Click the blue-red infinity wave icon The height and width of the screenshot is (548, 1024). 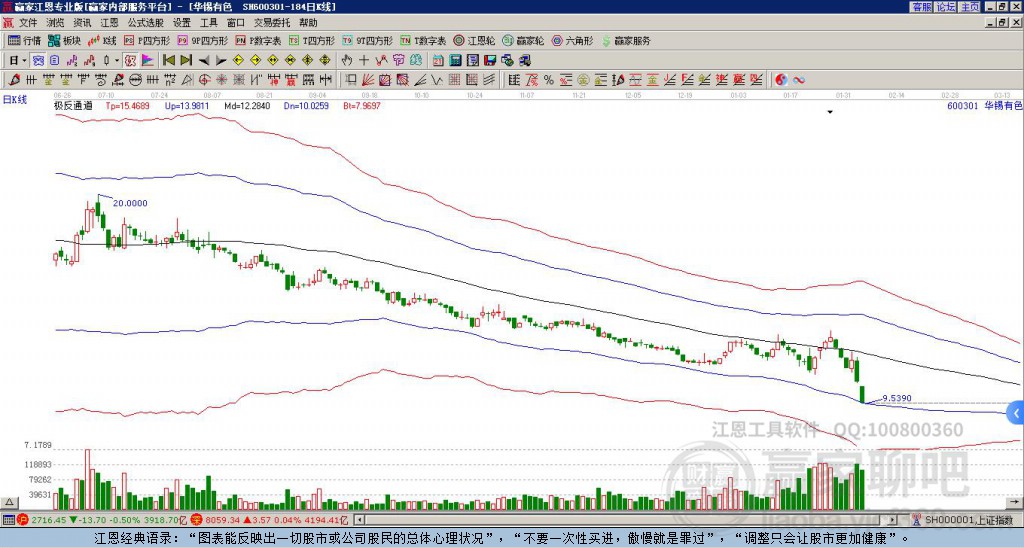tap(799, 80)
